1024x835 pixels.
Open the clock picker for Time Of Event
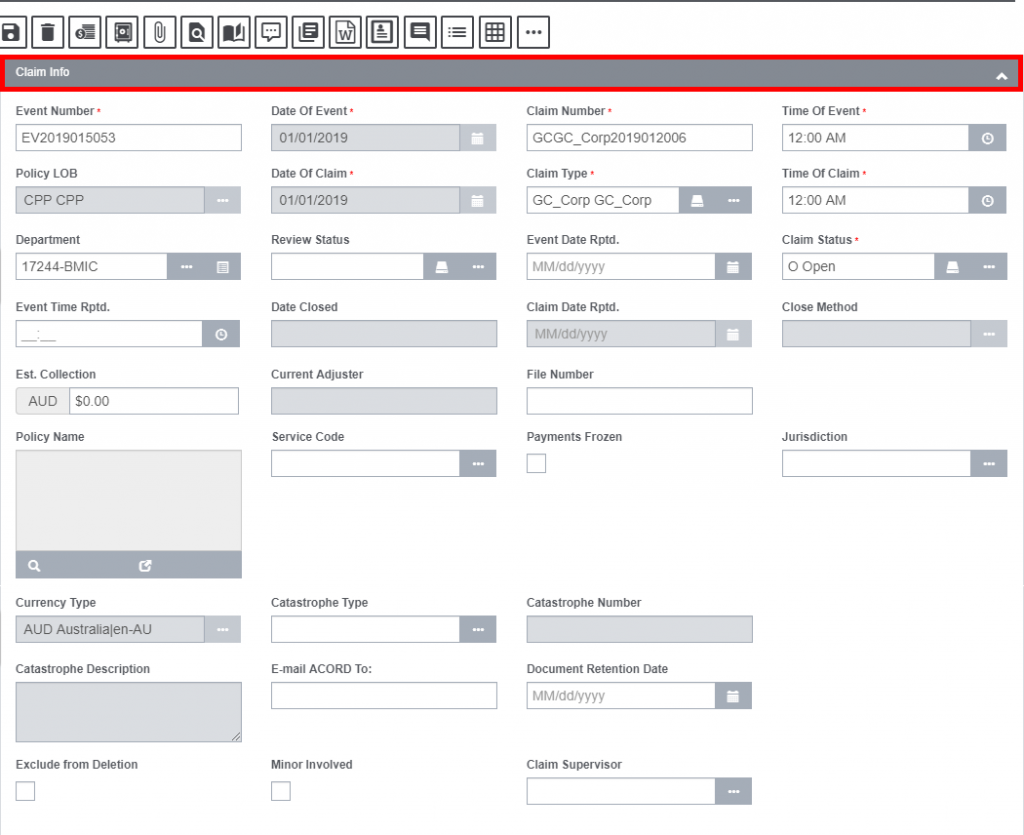[x=987, y=138]
